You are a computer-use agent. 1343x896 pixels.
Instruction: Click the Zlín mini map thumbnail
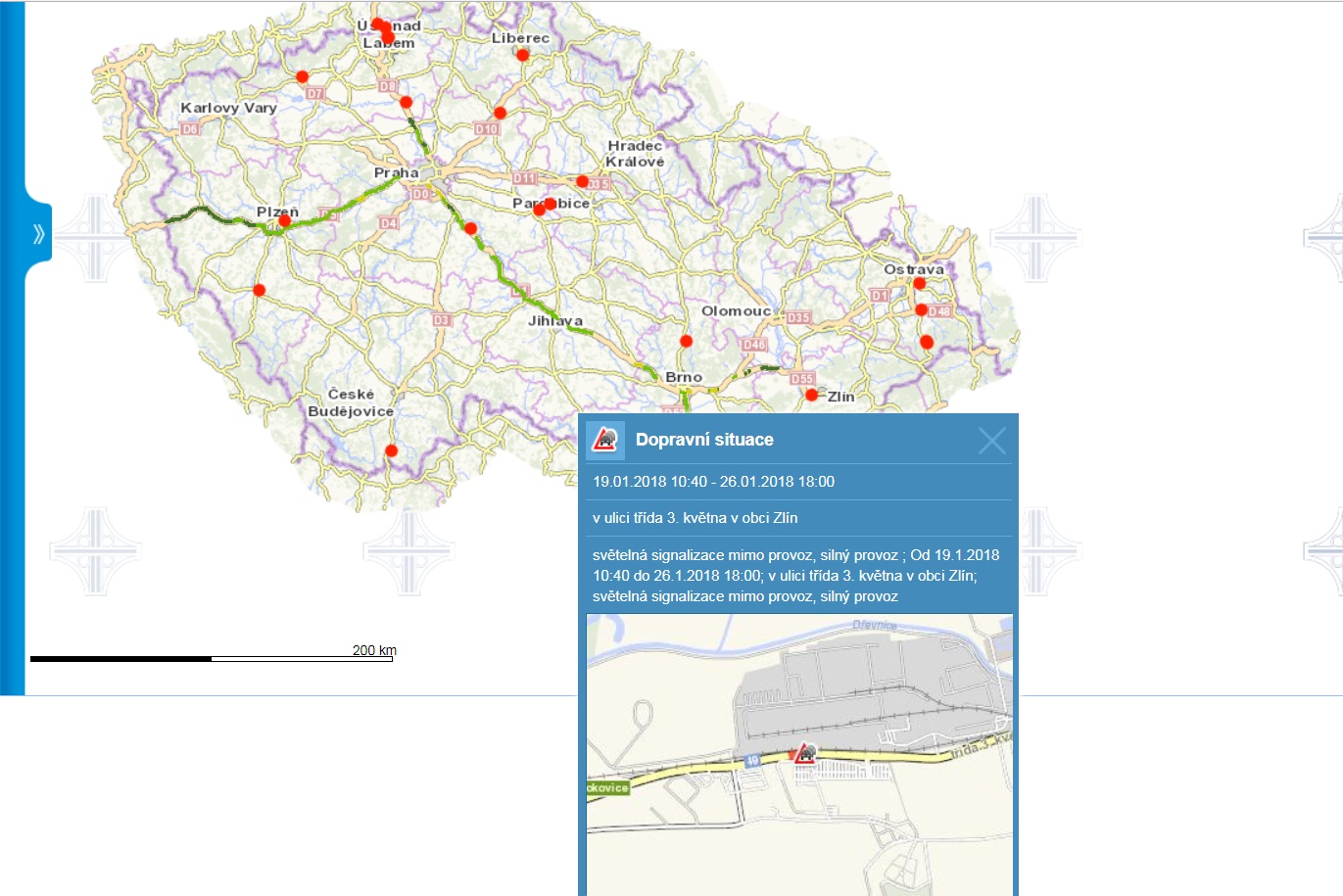pyautogui.click(x=799, y=755)
